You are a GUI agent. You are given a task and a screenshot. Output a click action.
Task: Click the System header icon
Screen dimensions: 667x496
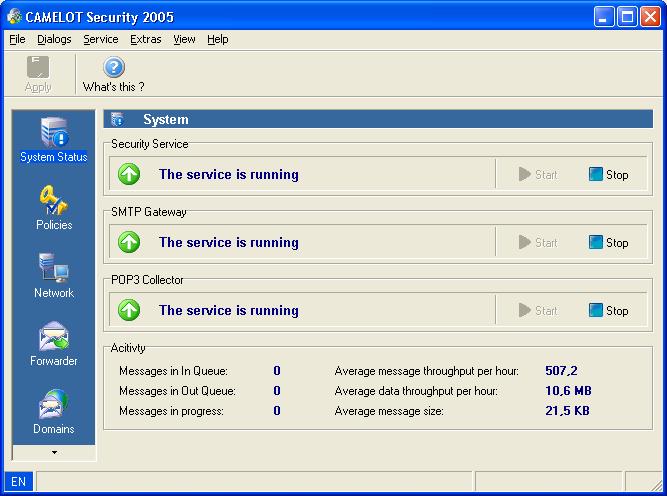(118, 120)
